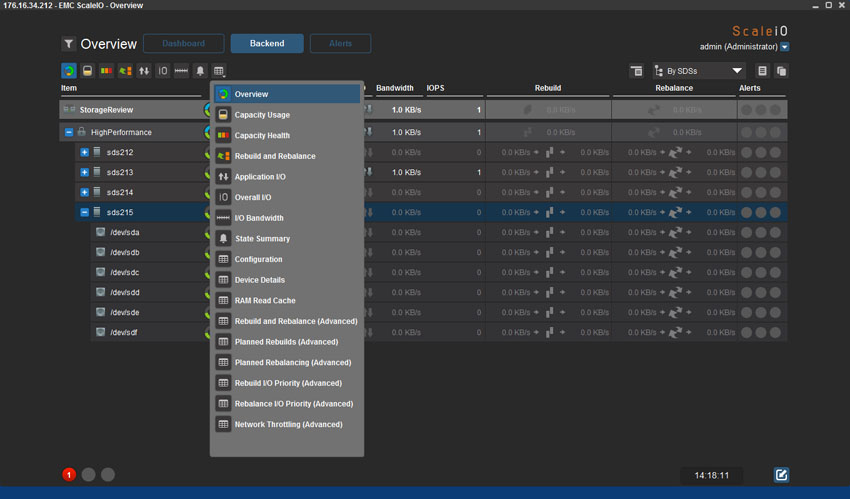Screen dimensions: 850x499
Task: Open the table views dropdown toolbar icon
Action: 219,71
